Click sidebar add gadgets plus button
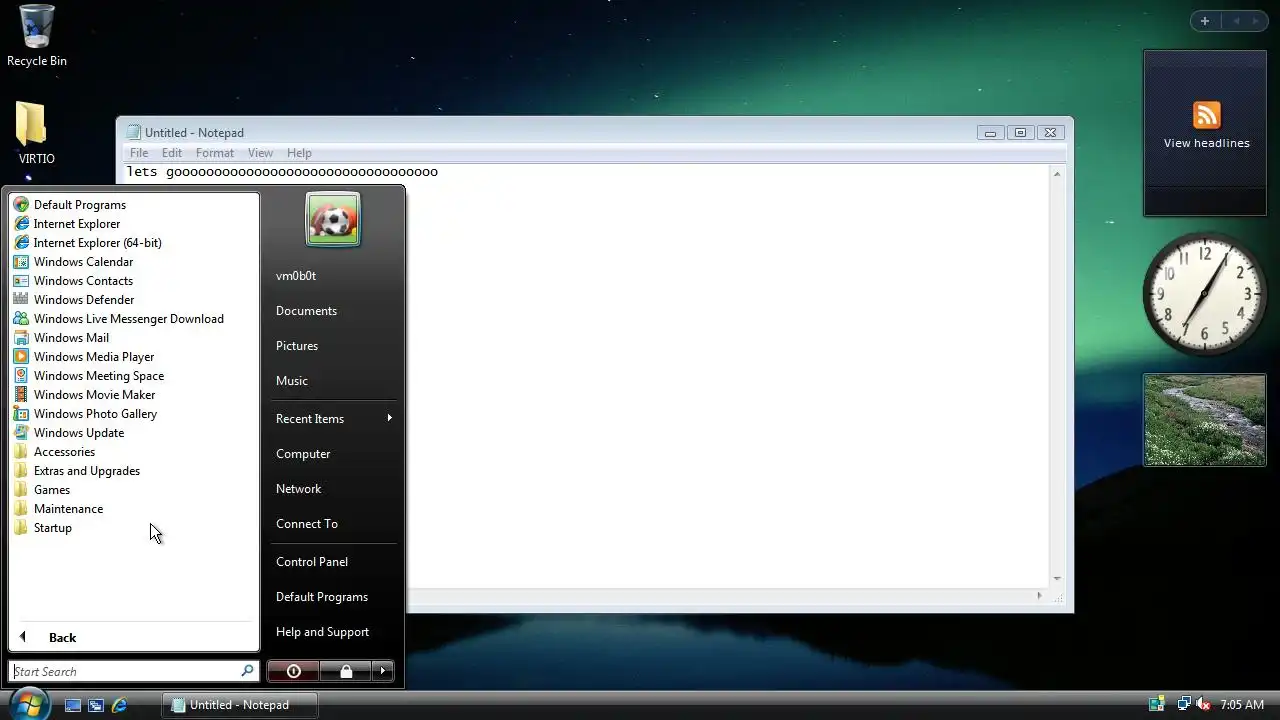This screenshot has width=1280, height=720. (x=1205, y=21)
